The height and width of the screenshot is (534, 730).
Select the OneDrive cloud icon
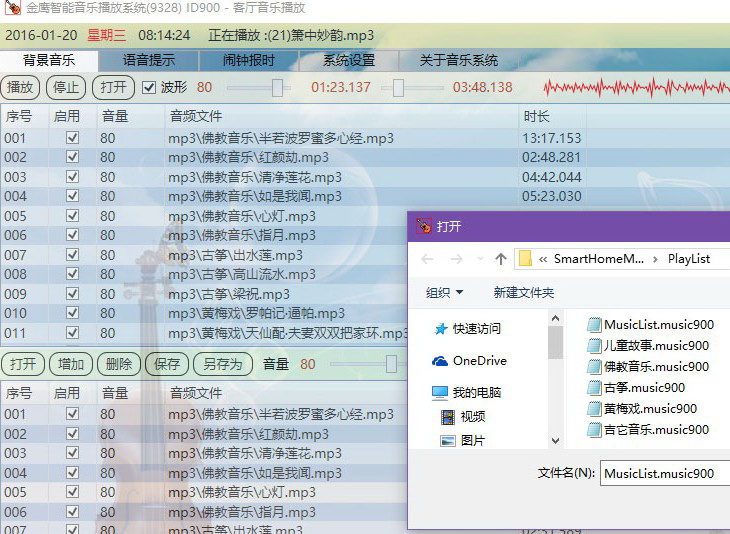click(440, 361)
